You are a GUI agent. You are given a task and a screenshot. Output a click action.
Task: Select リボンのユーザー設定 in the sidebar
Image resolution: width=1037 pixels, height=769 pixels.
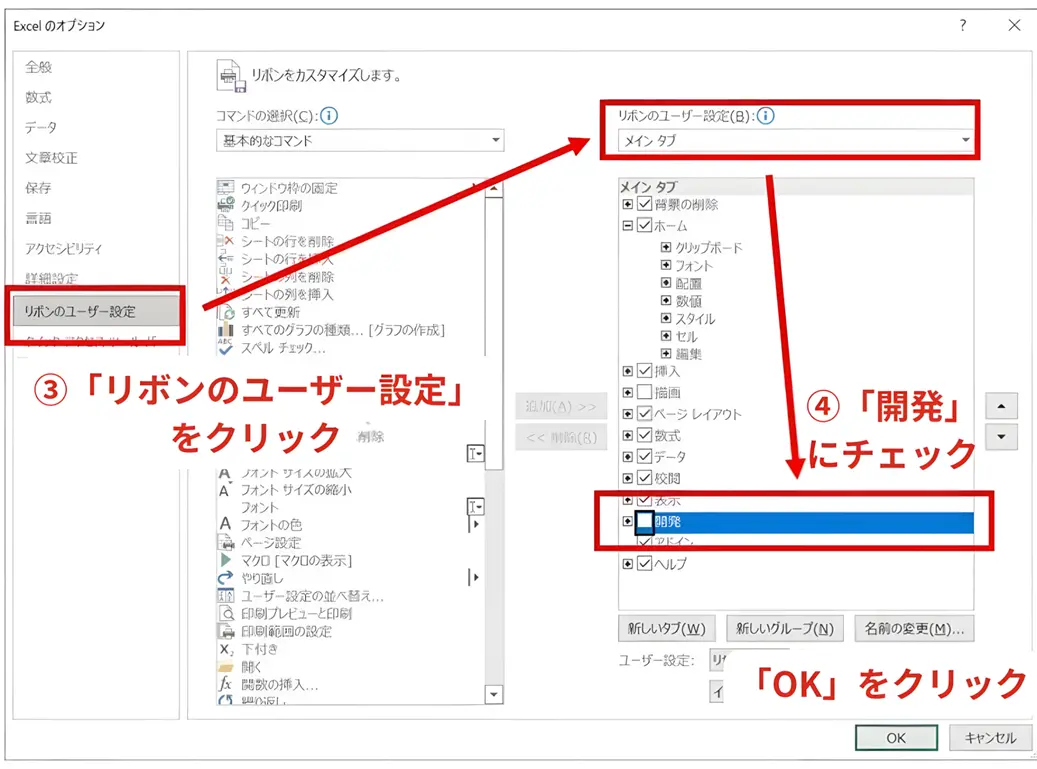pos(96,311)
